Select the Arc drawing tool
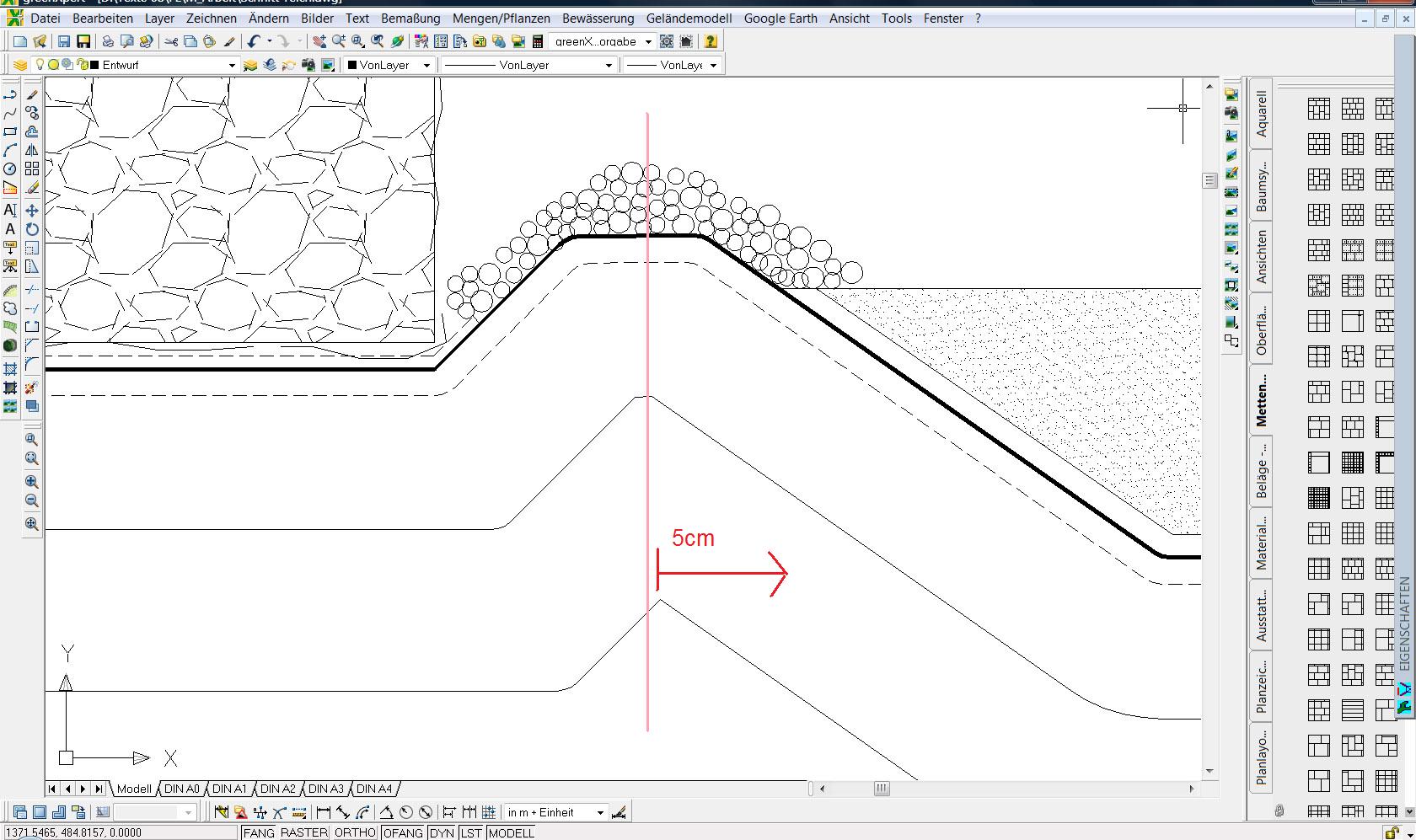The width and height of the screenshot is (1416, 840). (x=10, y=151)
